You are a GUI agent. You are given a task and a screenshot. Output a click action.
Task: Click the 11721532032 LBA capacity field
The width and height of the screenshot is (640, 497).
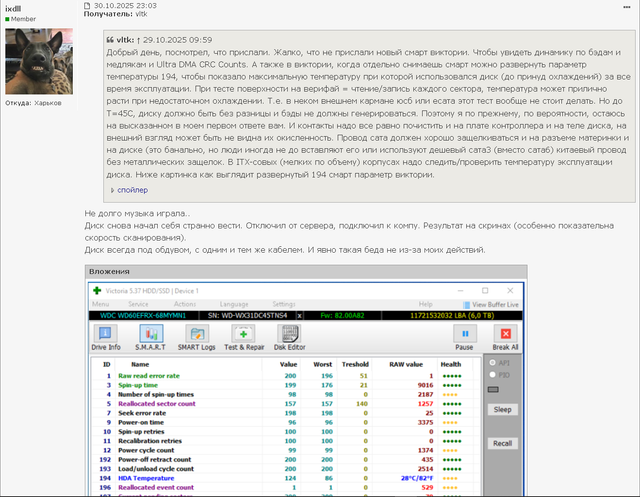452,316
